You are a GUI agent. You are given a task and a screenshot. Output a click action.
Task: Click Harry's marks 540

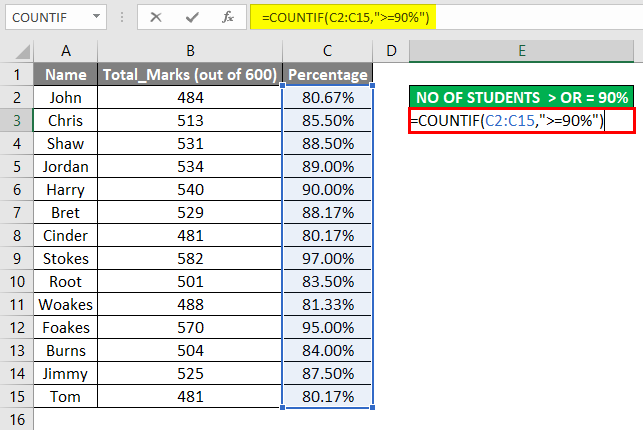(x=190, y=189)
